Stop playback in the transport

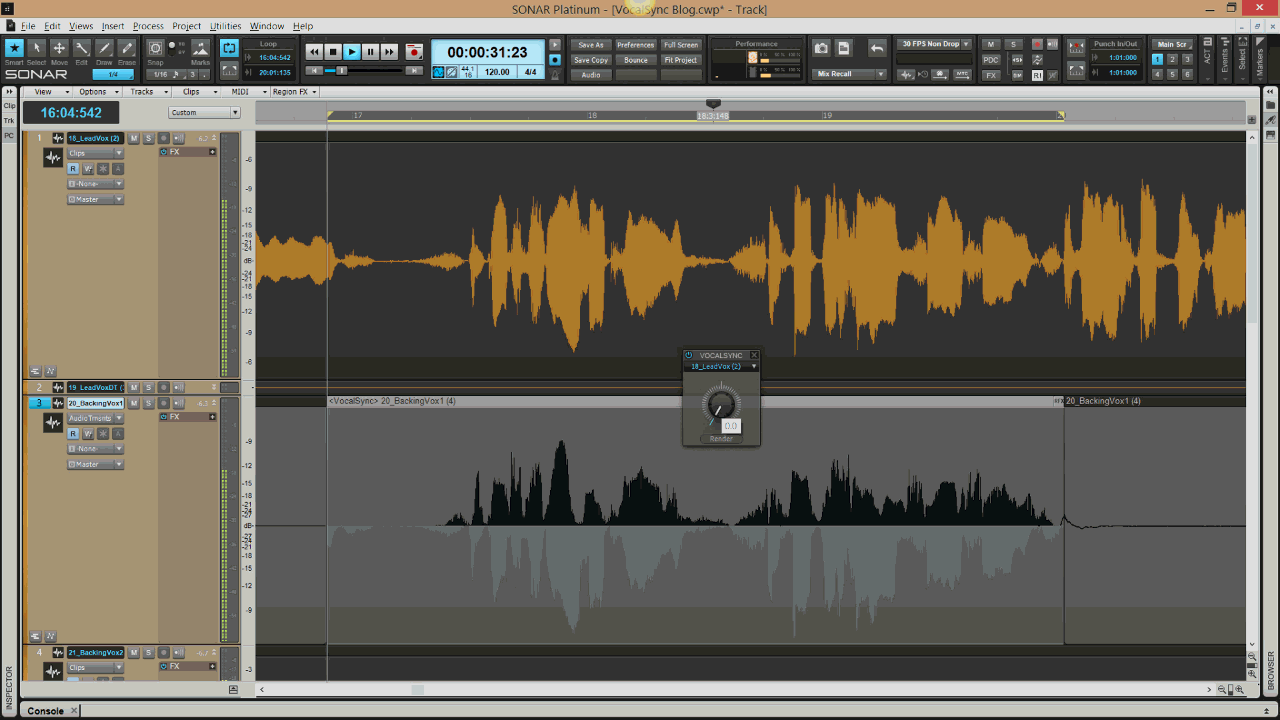(333, 52)
